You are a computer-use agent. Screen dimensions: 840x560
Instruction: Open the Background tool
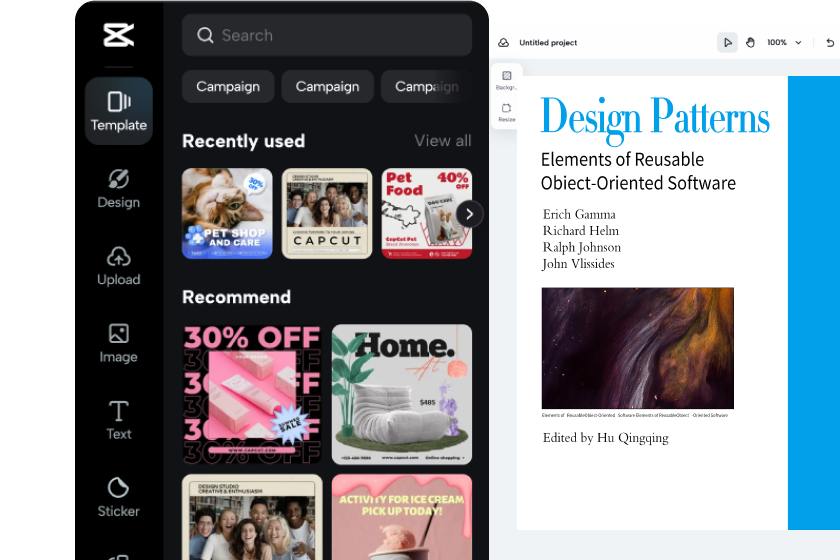click(x=506, y=80)
